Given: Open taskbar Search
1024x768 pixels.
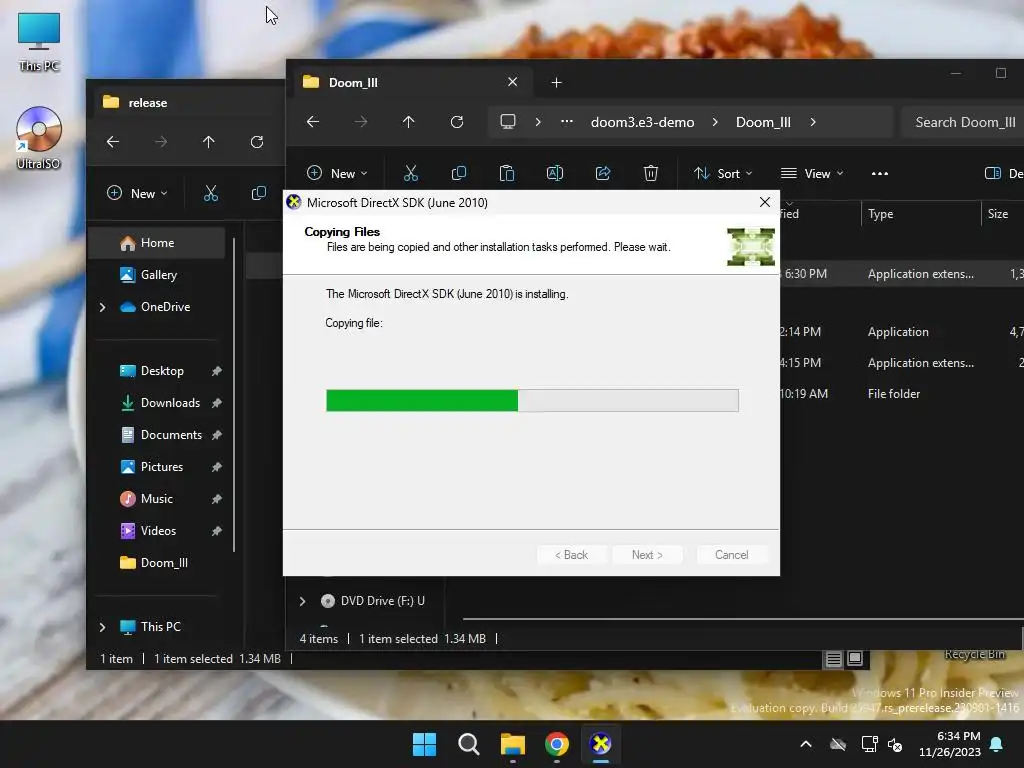Looking at the screenshot, I should click(x=468, y=744).
